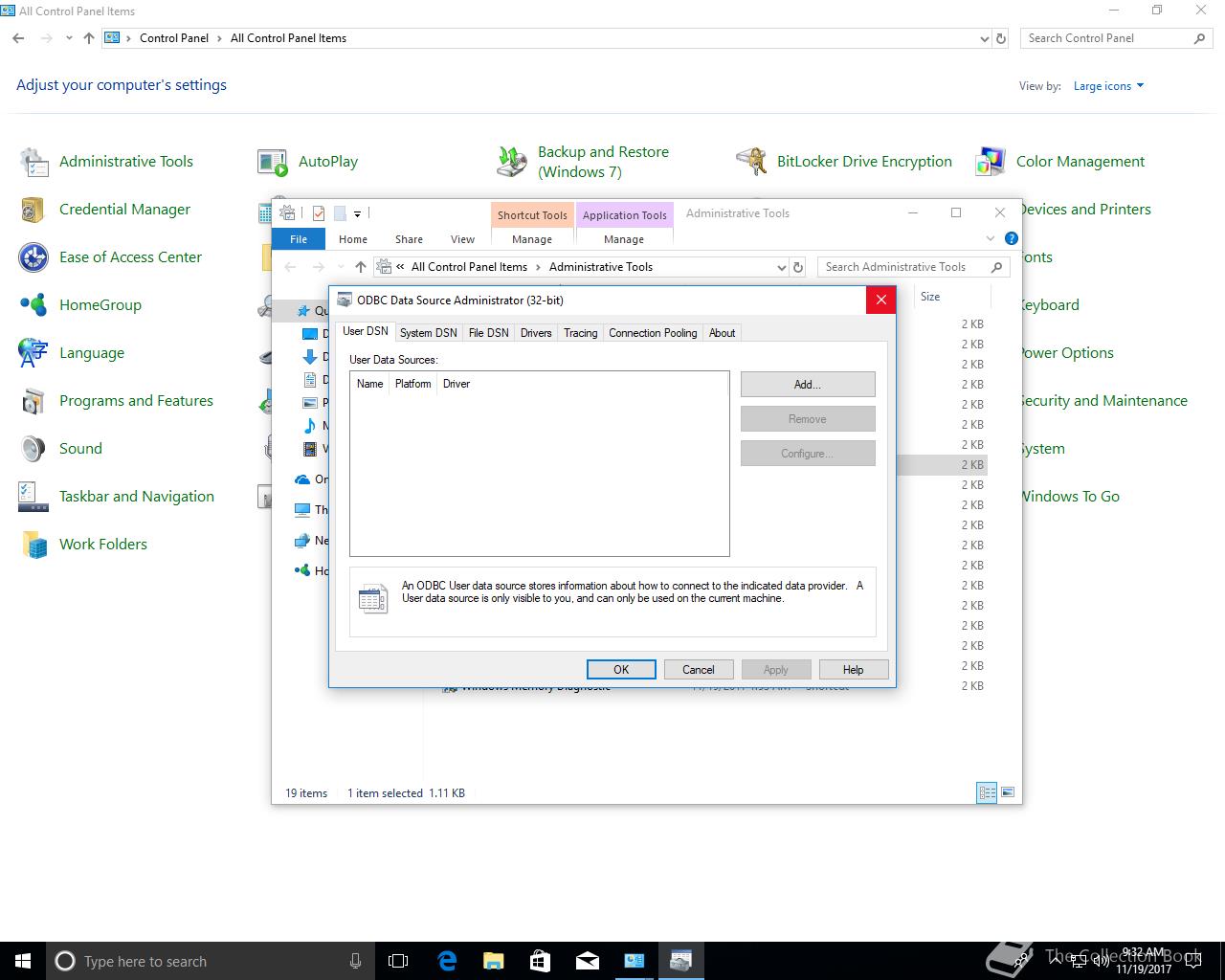Open Programs and Features icon
Image resolution: width=1225 pixels, height=980 pixels.
point(33,401)
